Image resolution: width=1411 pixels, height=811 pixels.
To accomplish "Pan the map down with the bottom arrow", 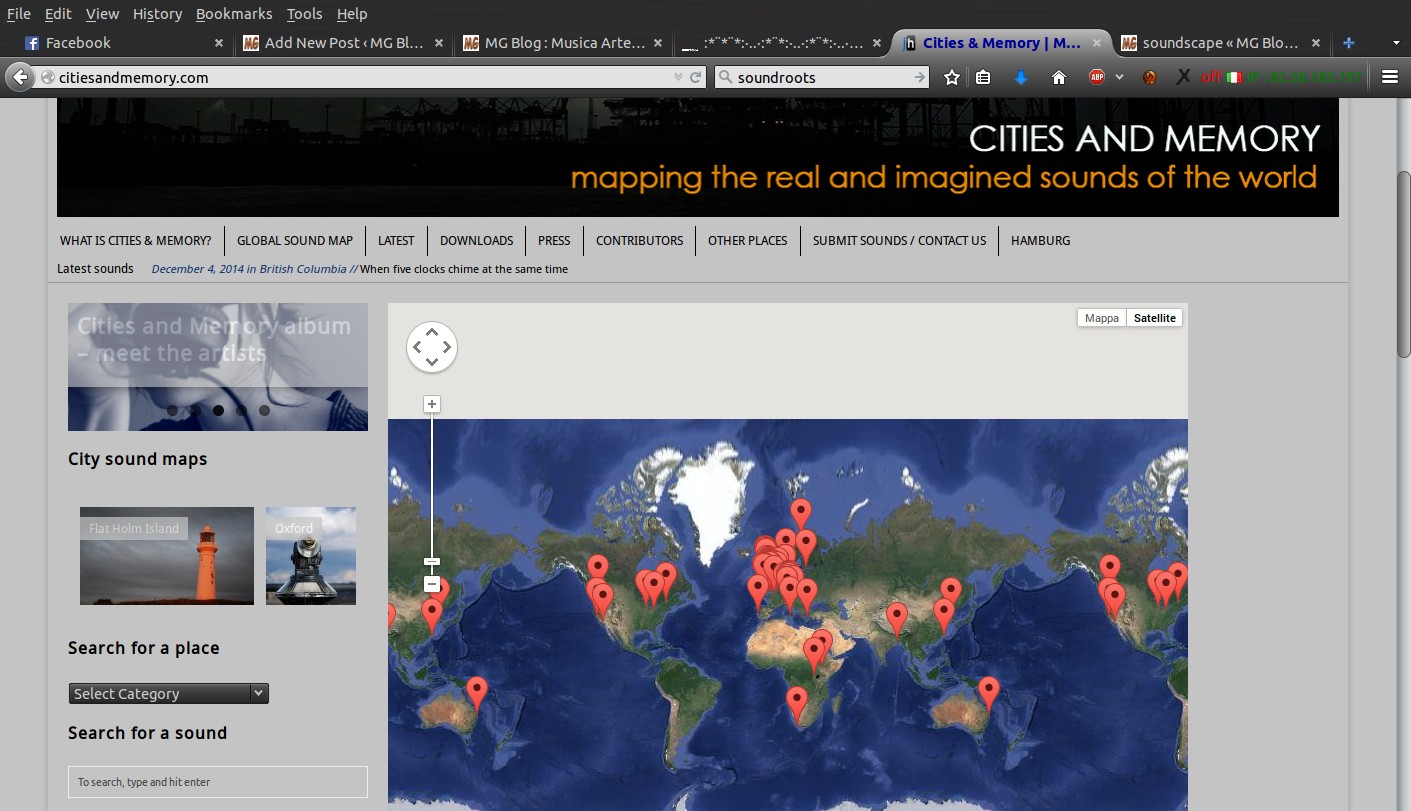I will click(x=432, y=362).
